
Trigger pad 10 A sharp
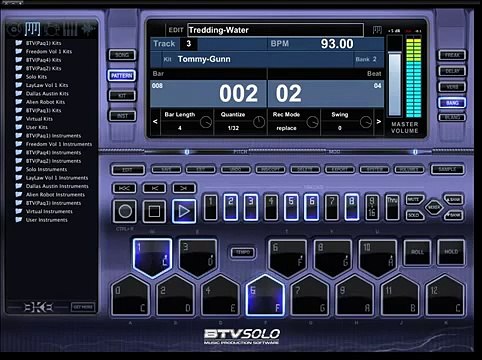[x=378, y=257]
